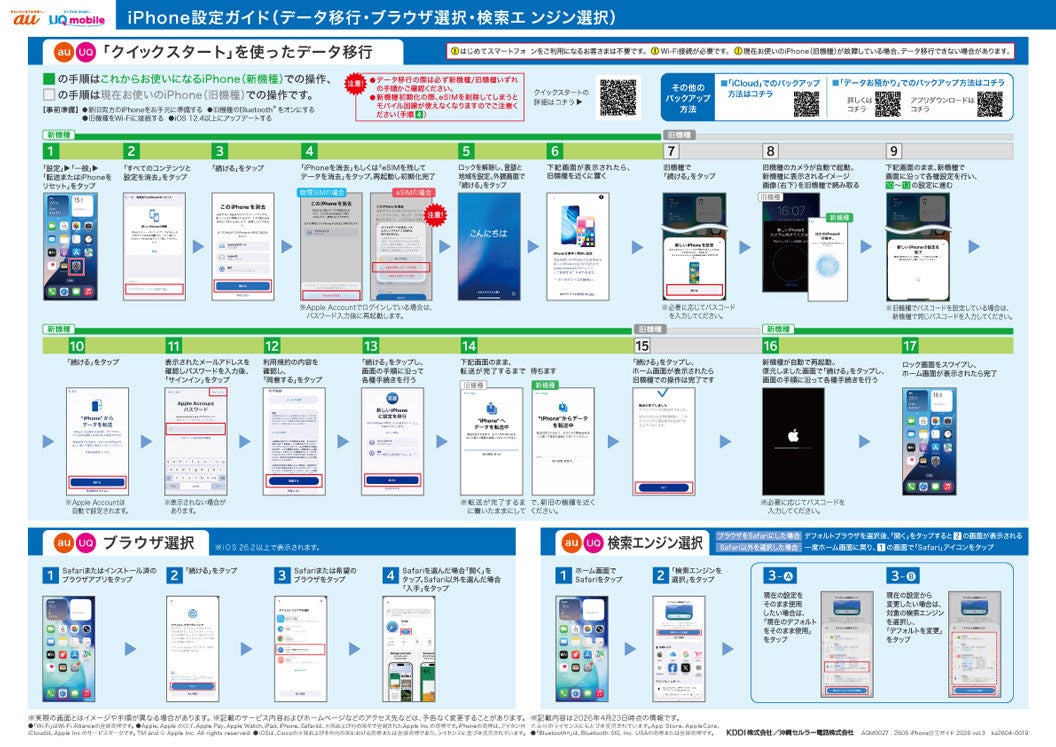1056x747 pixels.
Task: Click the red-outlined button in the step 3 screenshot
Action: point(242,286)
